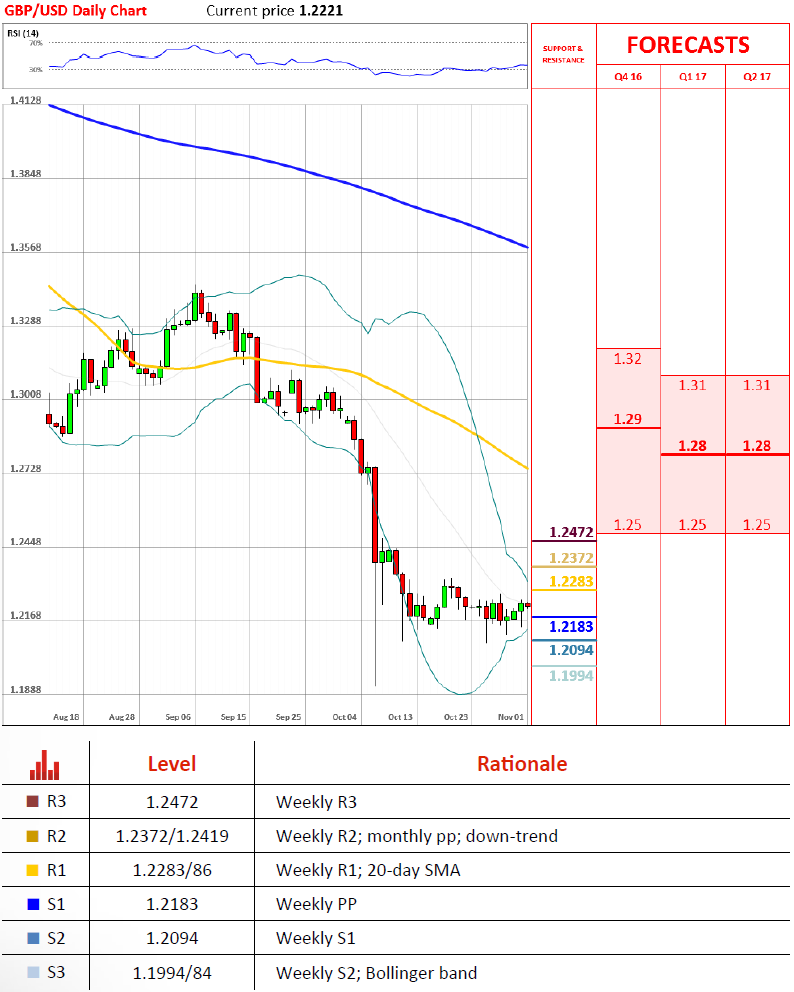This screenshot has width=794, height=992.
Task: Click the 1.1994/84 level cell
Action: point(172,973)
